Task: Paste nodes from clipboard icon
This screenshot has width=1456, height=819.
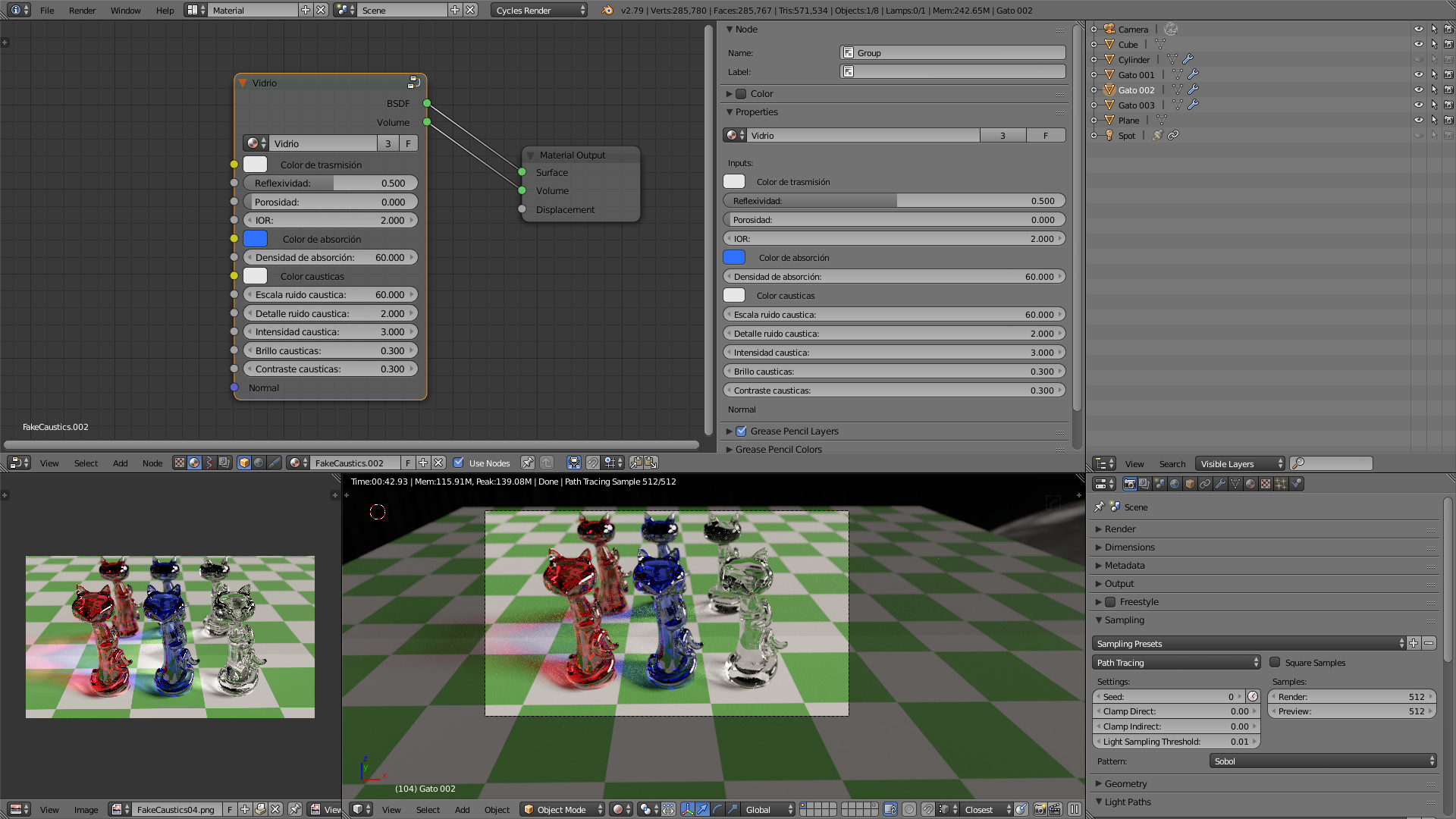Action: tap(651, 463)
